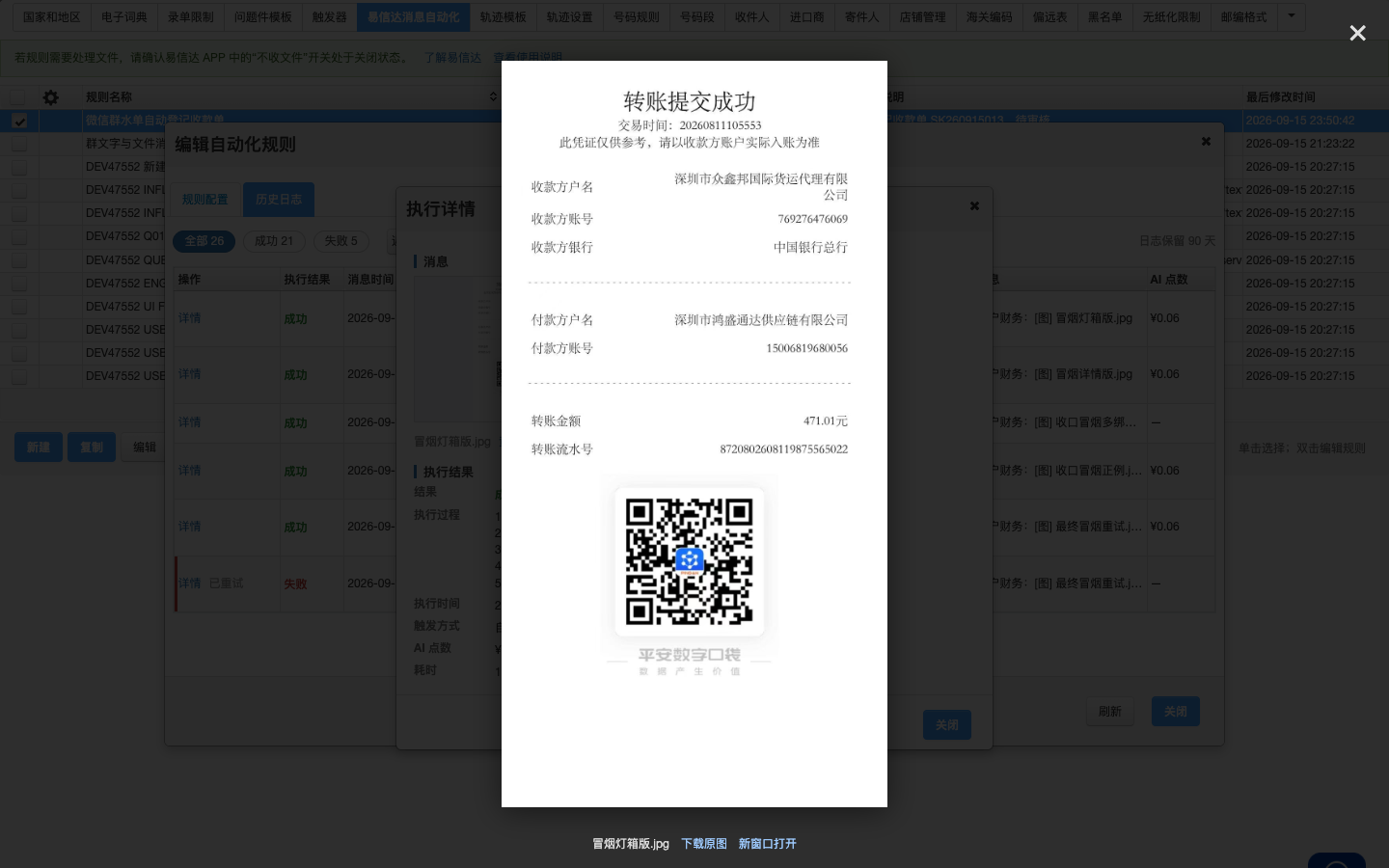Image resolution: width=1389 pixels, height=868 pixels.
Task: Open 详情 in the 失败 log row
Action: (189, 583)
